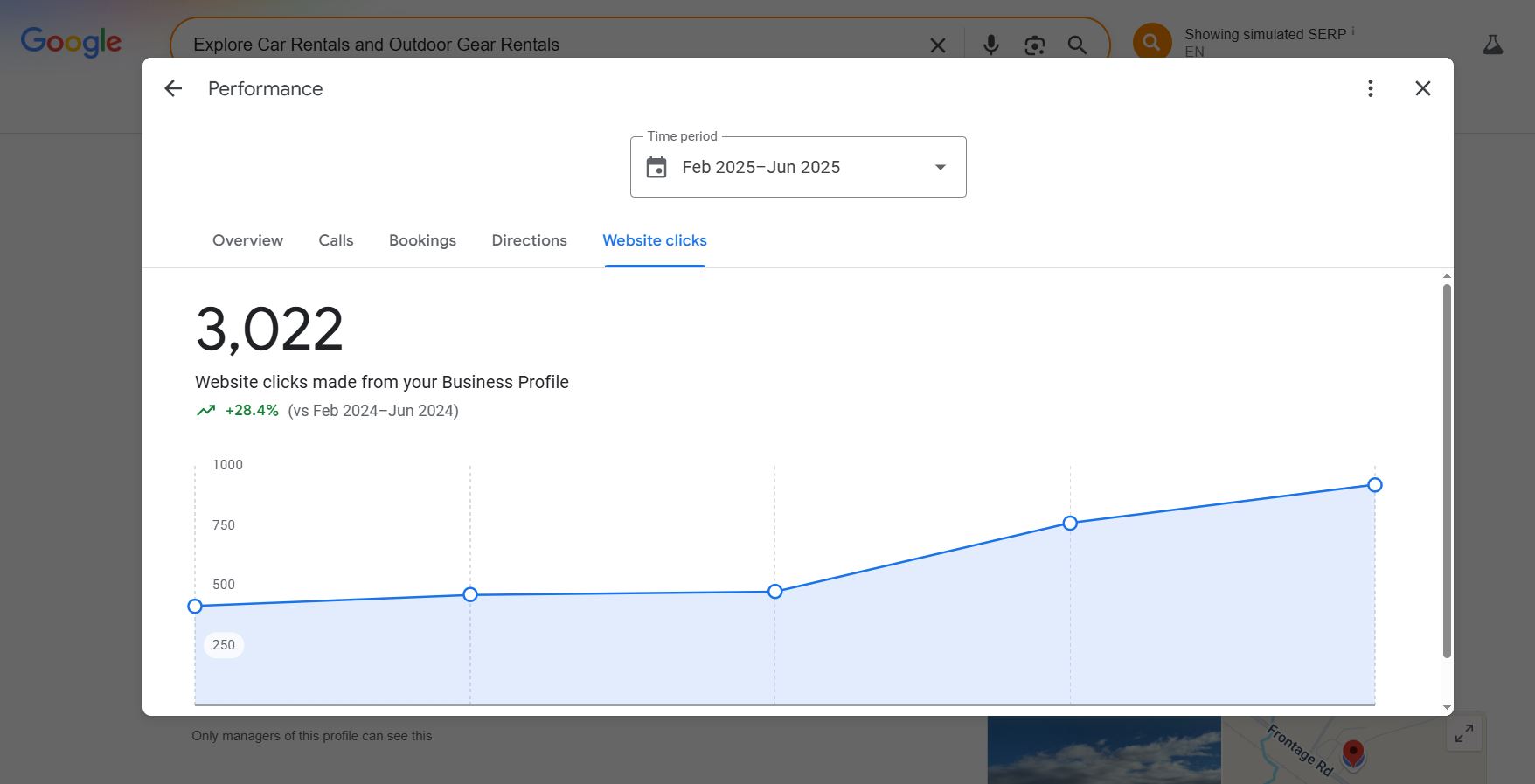This screenshot has width=1535, height=784.
Task: Switch to the Calls tab
Action: tap(336, 240)
